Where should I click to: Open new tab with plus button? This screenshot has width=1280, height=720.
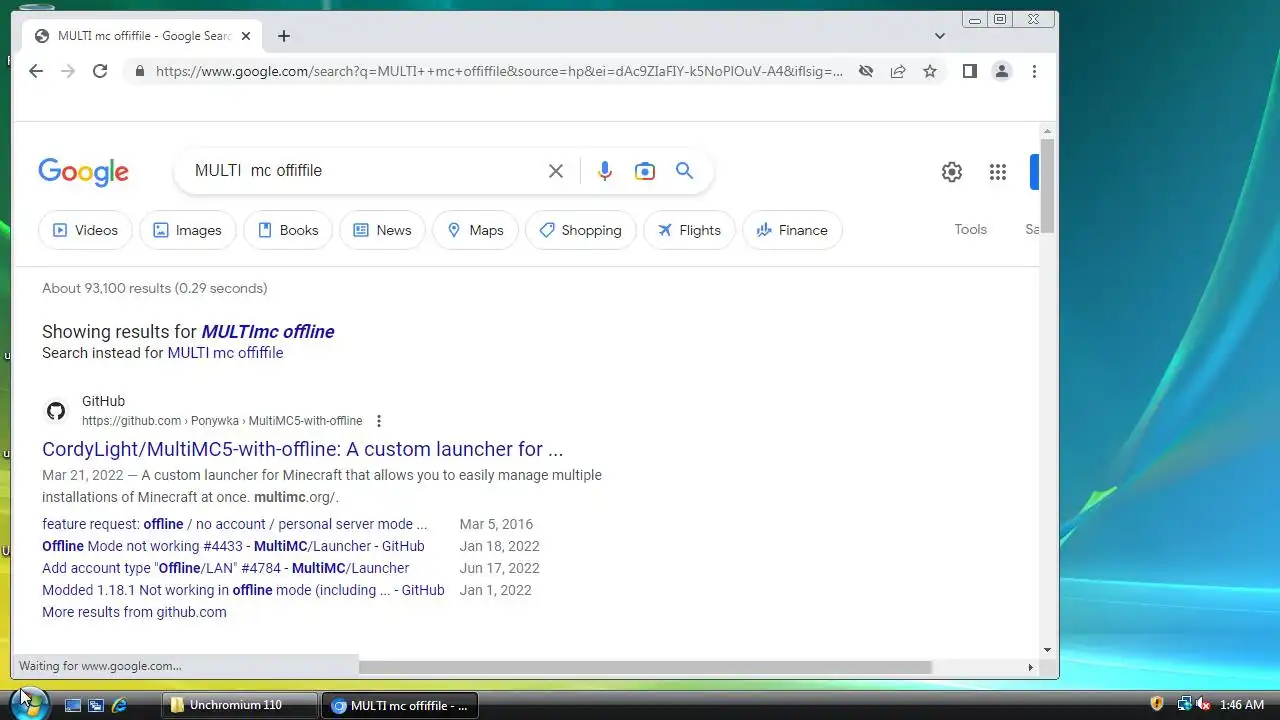(284, 36)
